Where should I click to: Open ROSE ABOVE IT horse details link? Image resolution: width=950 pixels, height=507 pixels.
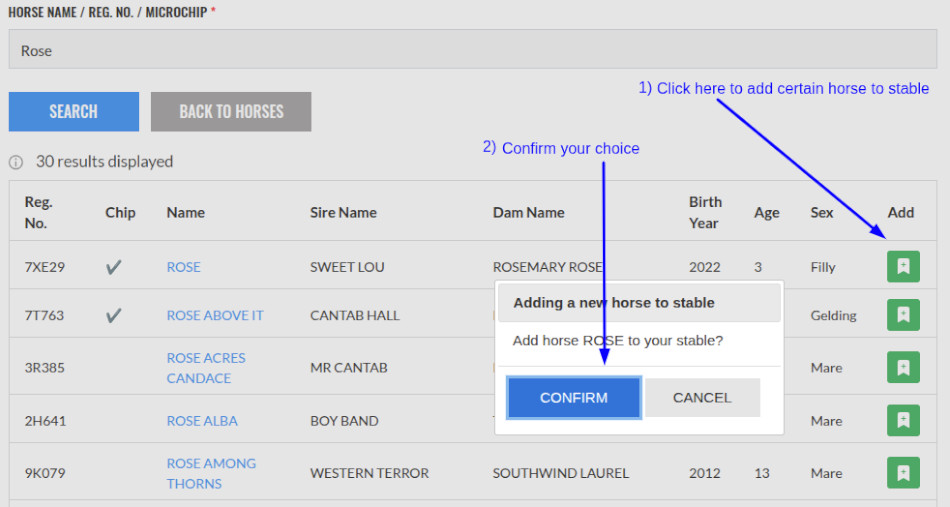tap(215, 315)
